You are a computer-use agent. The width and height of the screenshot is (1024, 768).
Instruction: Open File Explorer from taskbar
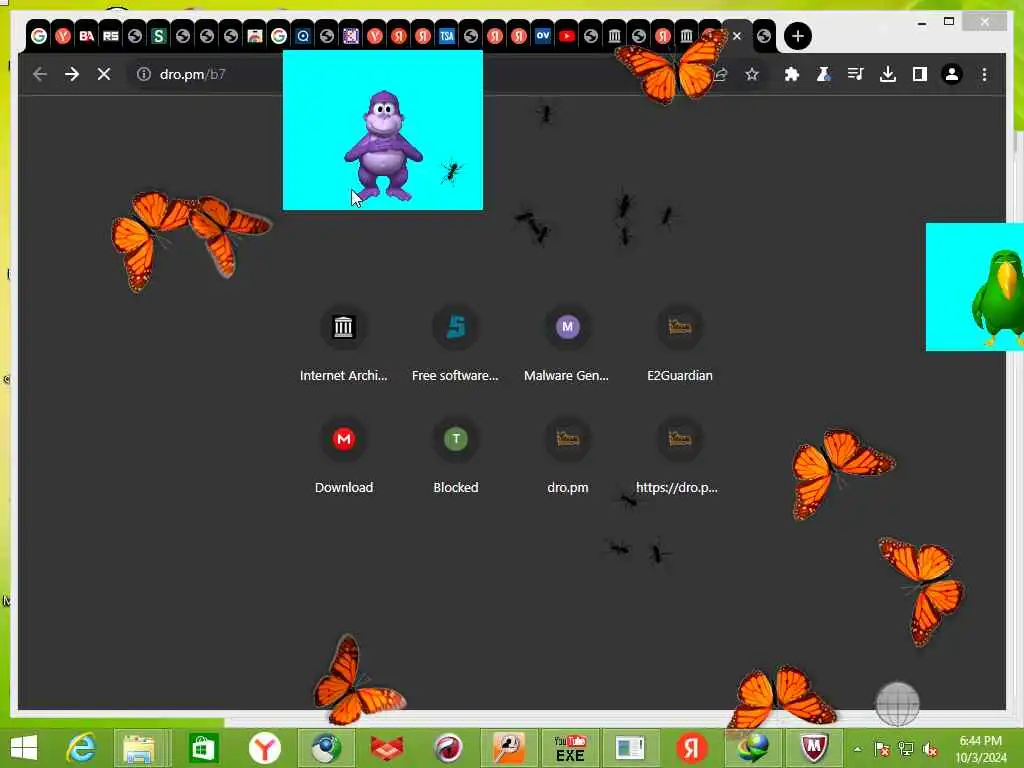tap(138, 748)
